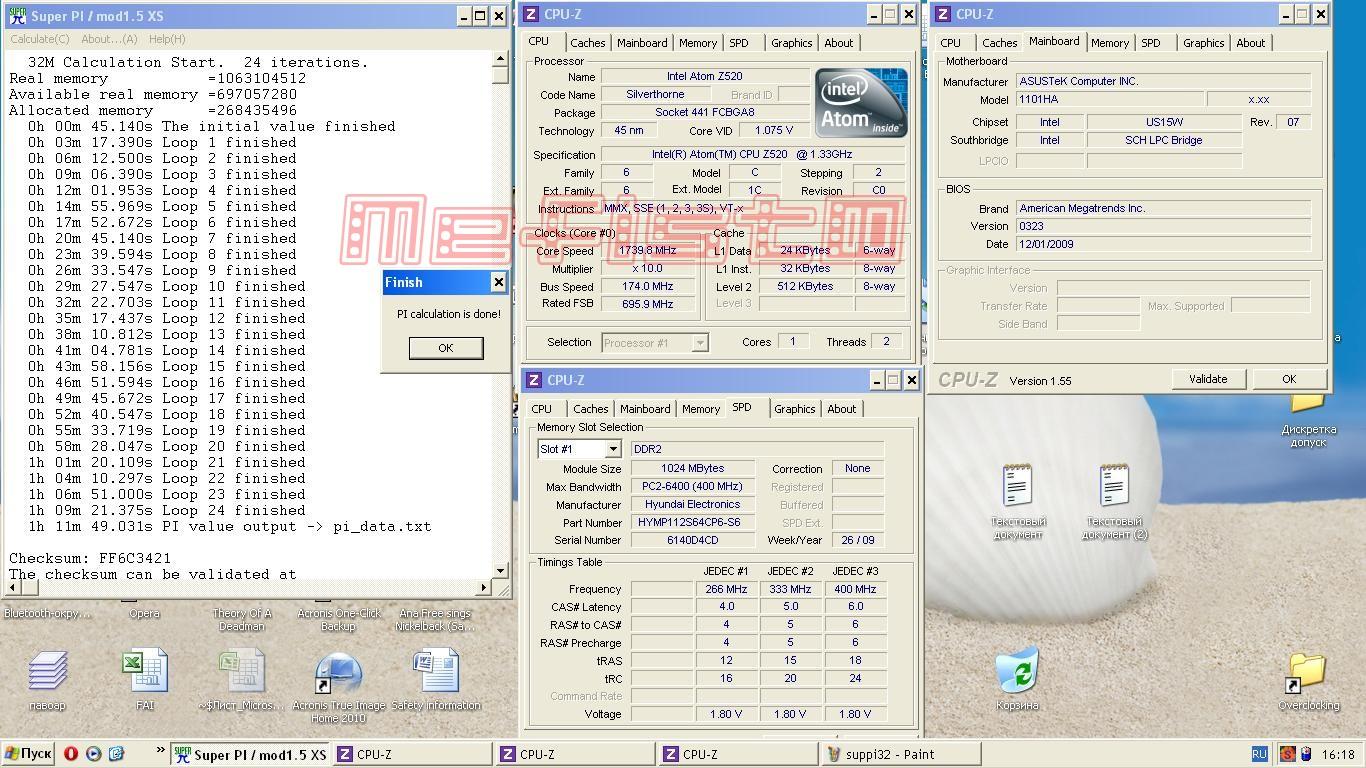Click the motherboard Model field 1101HA
This screenshot has height=768, width=1366.
coord(1109,100)
